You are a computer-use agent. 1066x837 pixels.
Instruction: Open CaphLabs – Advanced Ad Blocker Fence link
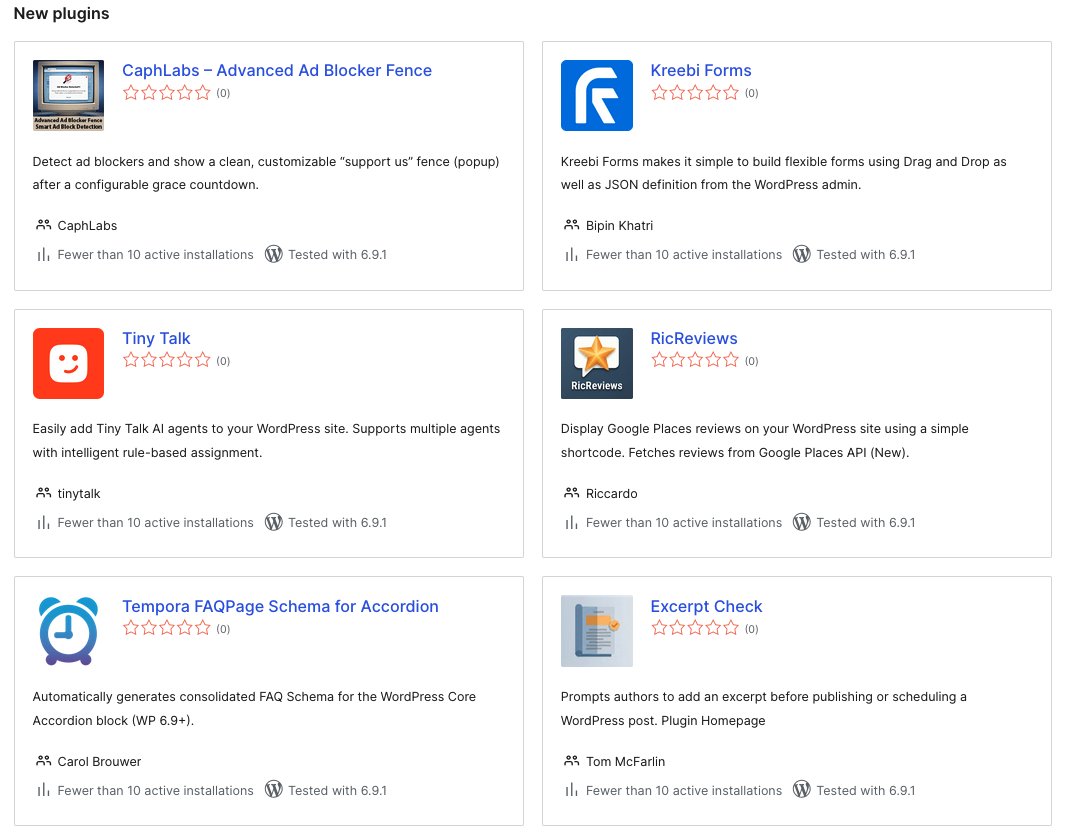[277, 70]
